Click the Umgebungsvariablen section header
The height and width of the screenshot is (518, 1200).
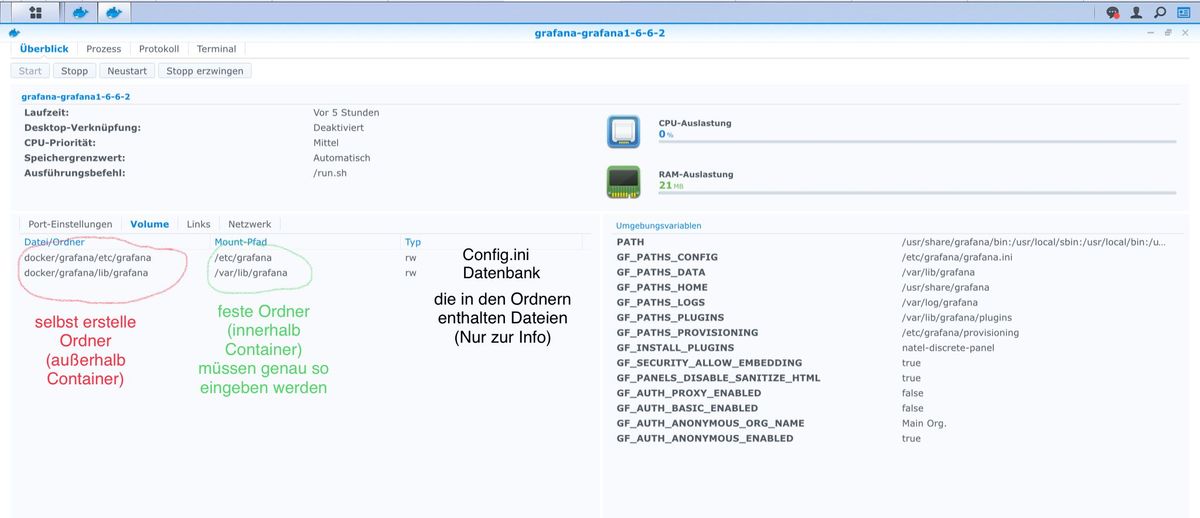[x=659, y=226]
